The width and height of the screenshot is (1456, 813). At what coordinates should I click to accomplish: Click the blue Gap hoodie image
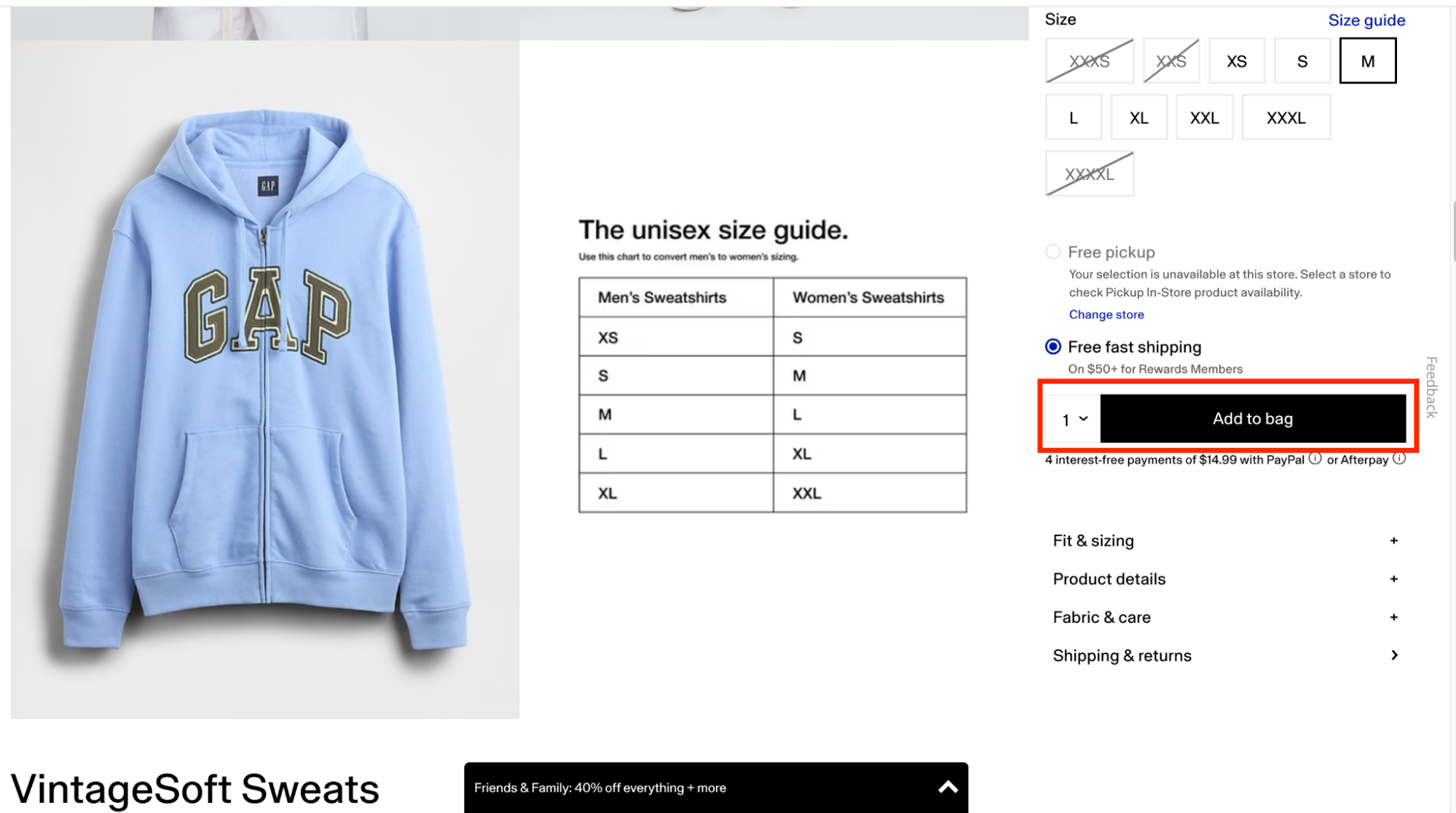[x=265, y=379]
